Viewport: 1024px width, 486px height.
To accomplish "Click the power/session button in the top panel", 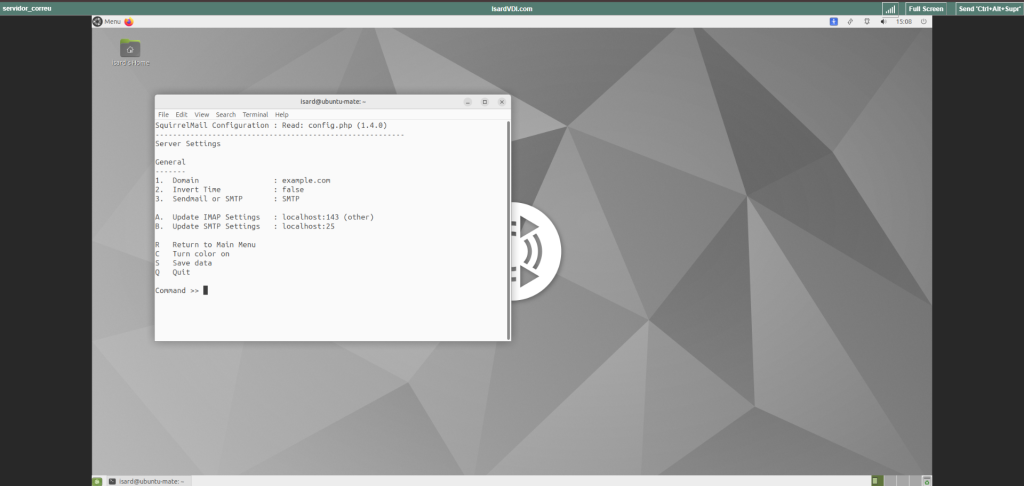I will [923, 22].
